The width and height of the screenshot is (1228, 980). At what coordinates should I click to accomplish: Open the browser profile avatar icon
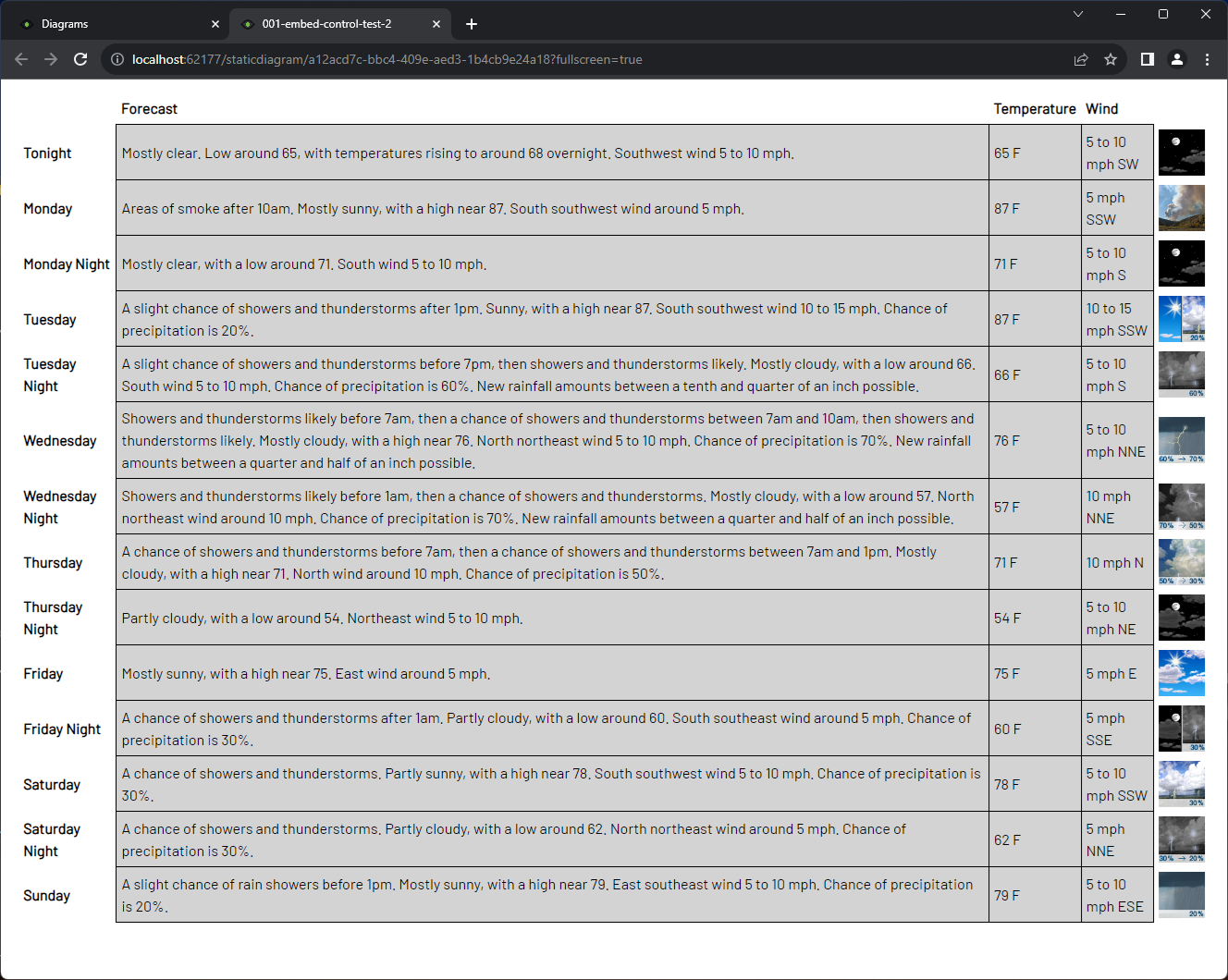1176,58
